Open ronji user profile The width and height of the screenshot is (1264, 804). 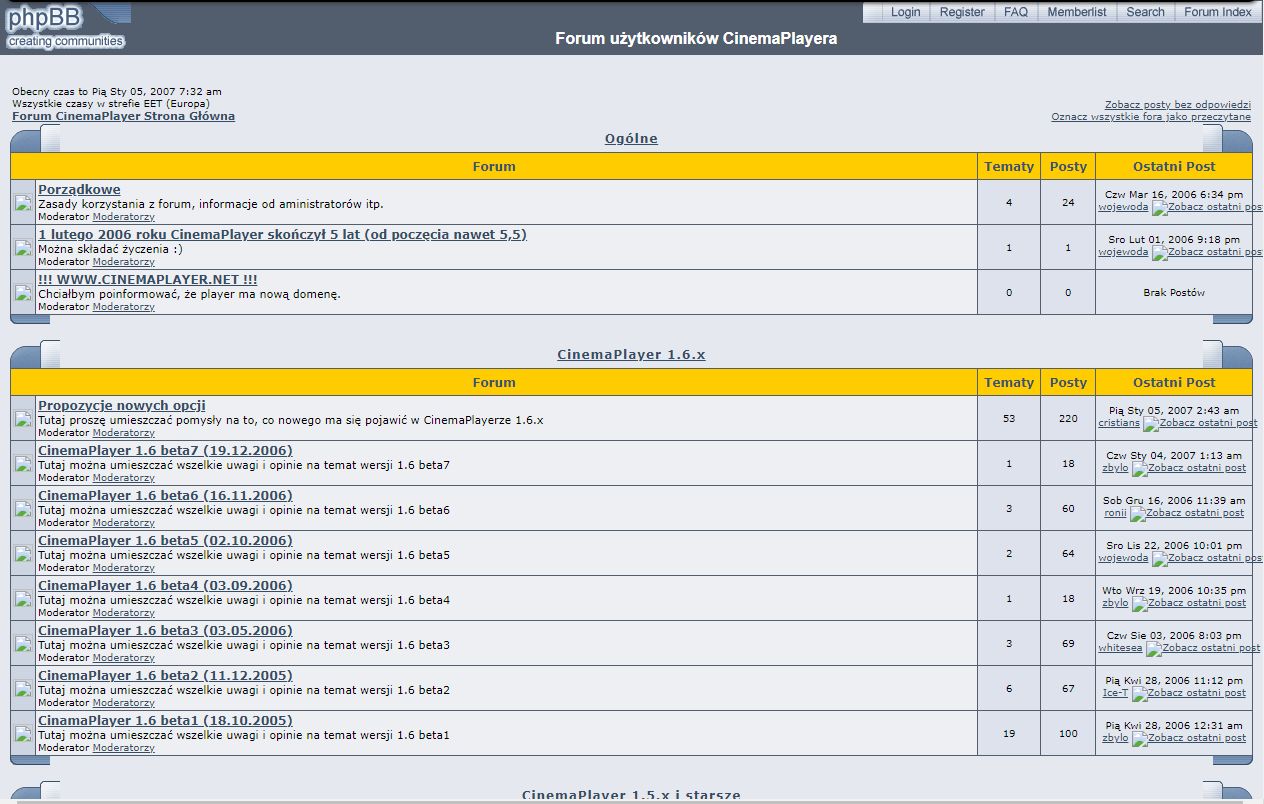[x=1115, y=512]
